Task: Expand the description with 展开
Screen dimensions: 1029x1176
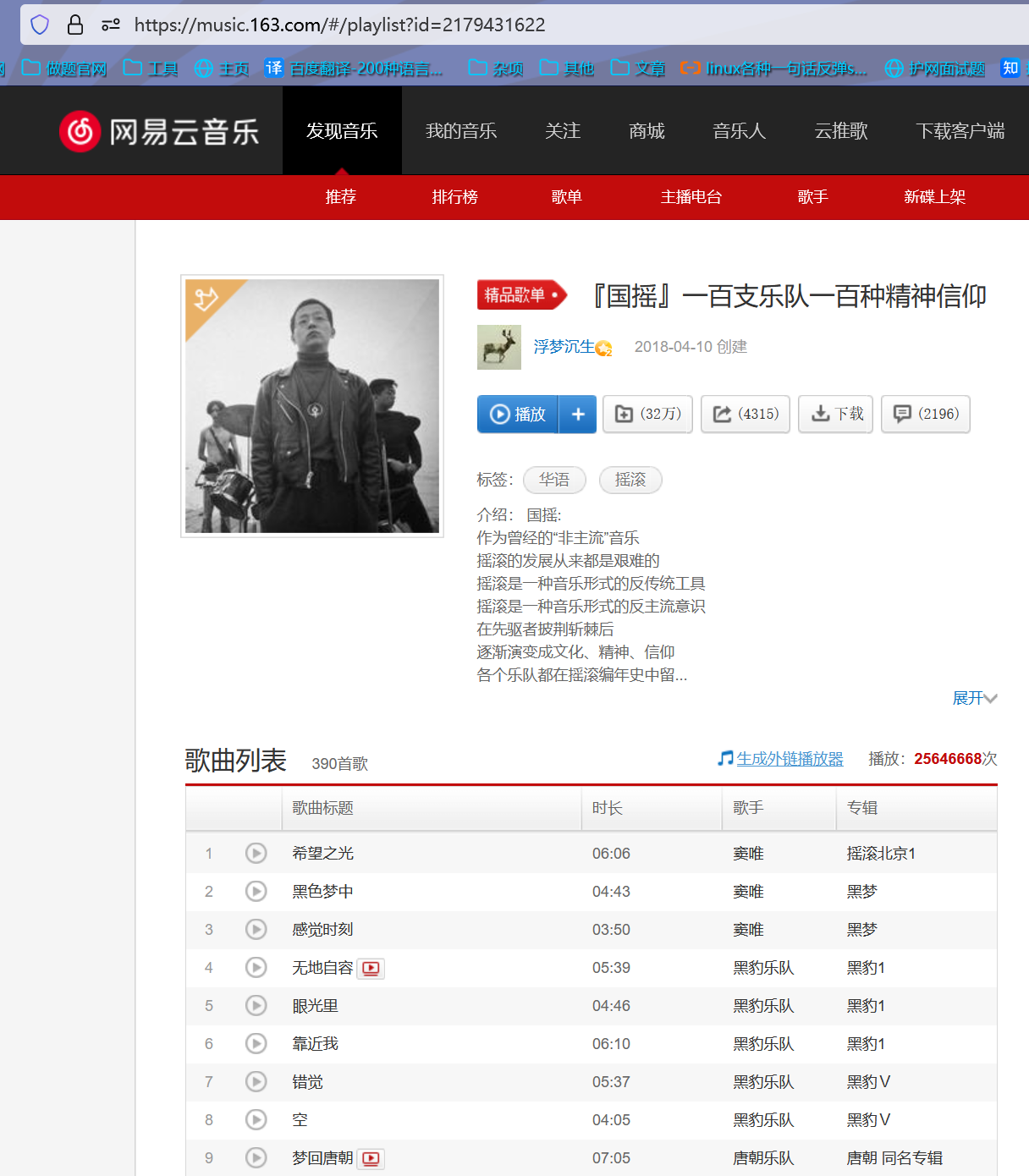Action: [x=975, y=698]
